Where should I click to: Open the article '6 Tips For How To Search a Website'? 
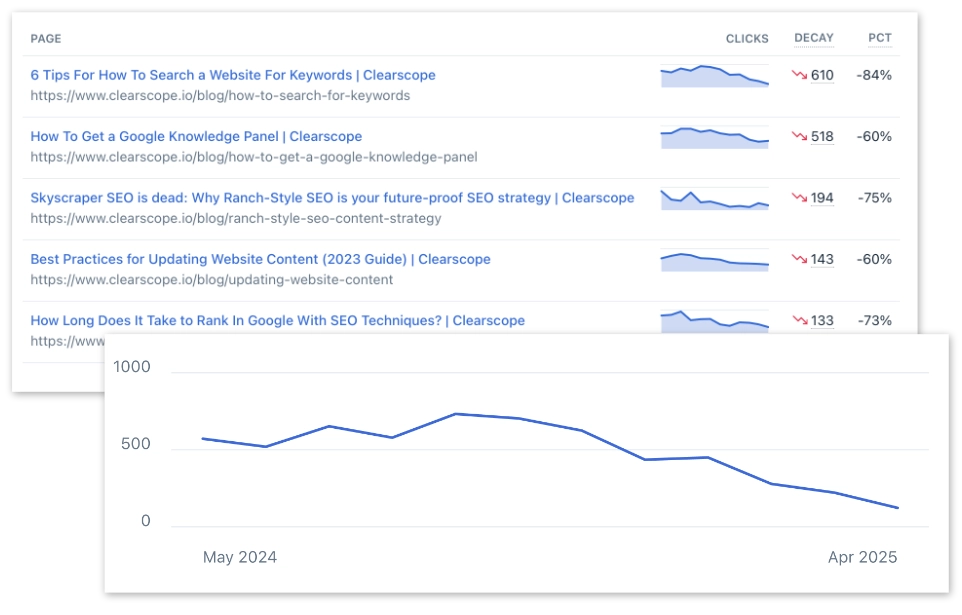coord(233,75)
